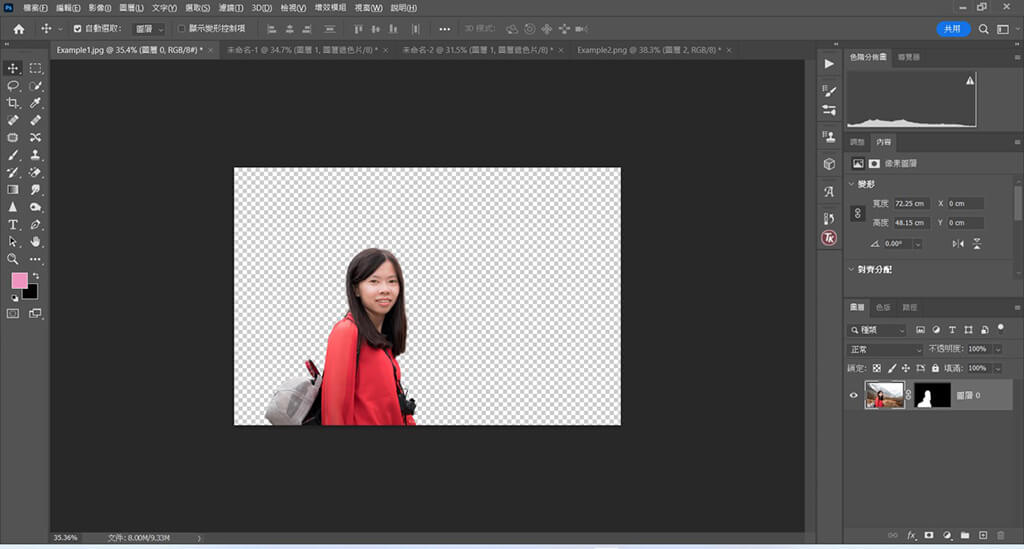Select the Brush tool
This screenshot has height=549, width=1024.
click(x=12, y=155)
